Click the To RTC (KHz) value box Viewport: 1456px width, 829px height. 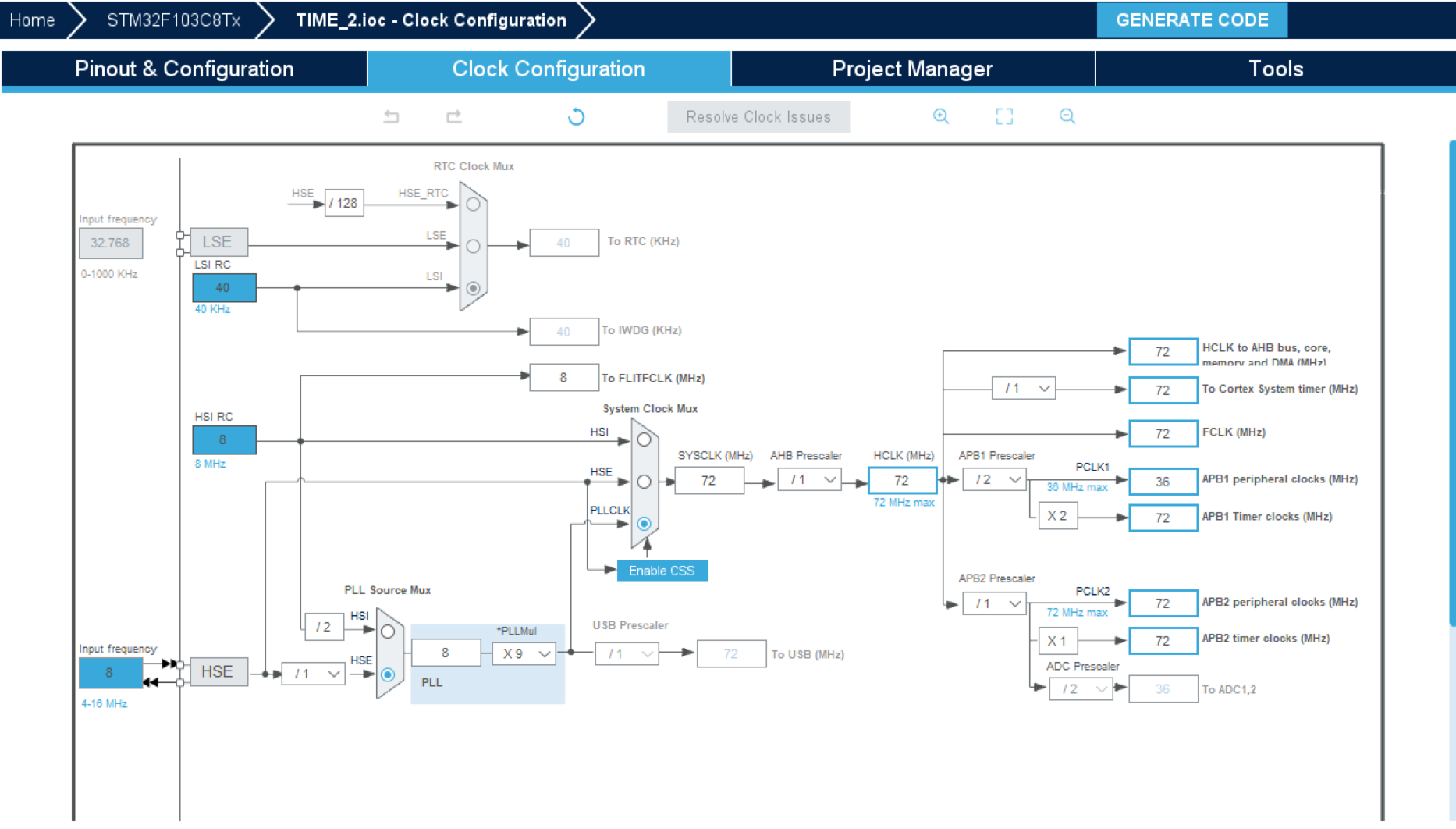(x=564, y=243)
